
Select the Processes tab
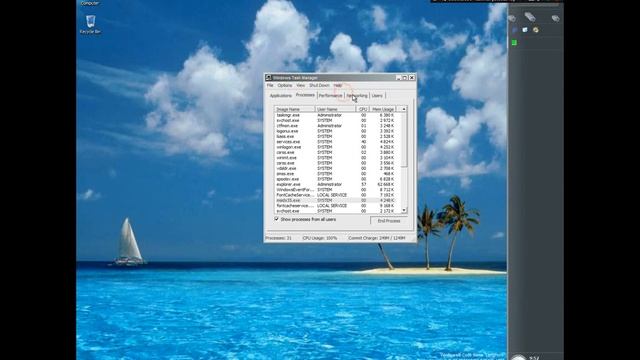[x=305, y=95]
